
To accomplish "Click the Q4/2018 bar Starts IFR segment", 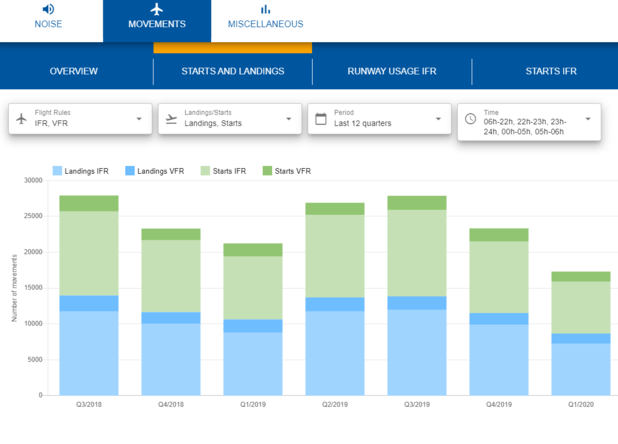I will pyautogui.click(x=171, y=276).
